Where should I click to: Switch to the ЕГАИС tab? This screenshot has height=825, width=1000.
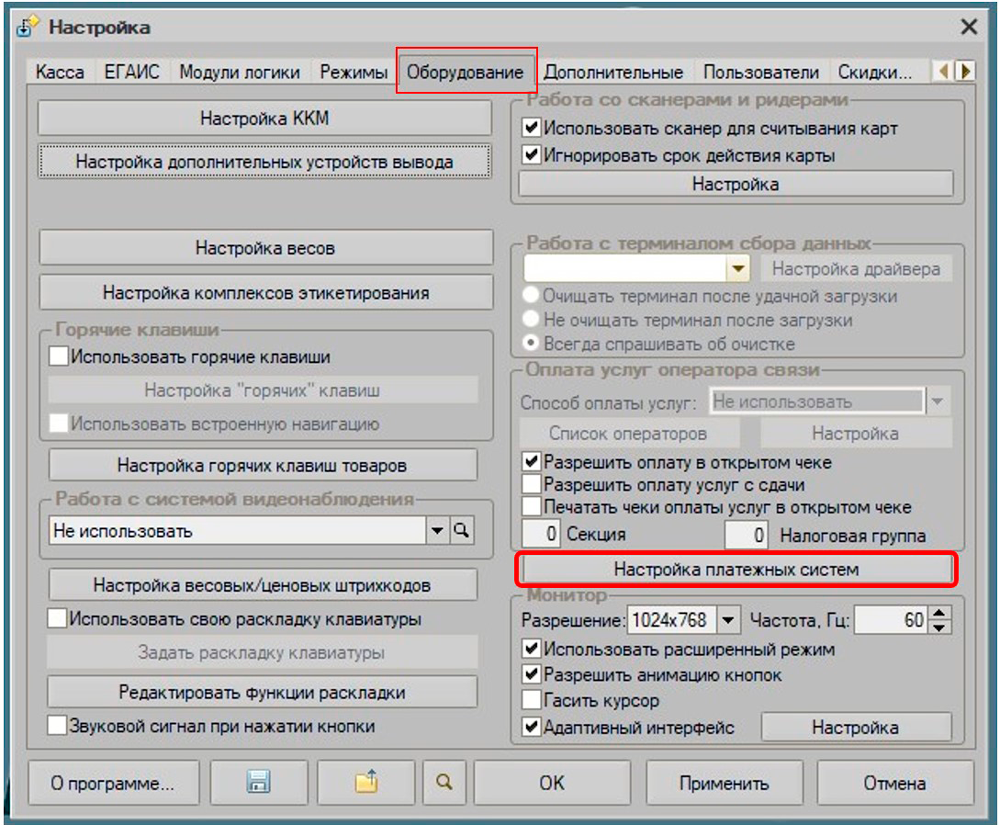[131, 72]
